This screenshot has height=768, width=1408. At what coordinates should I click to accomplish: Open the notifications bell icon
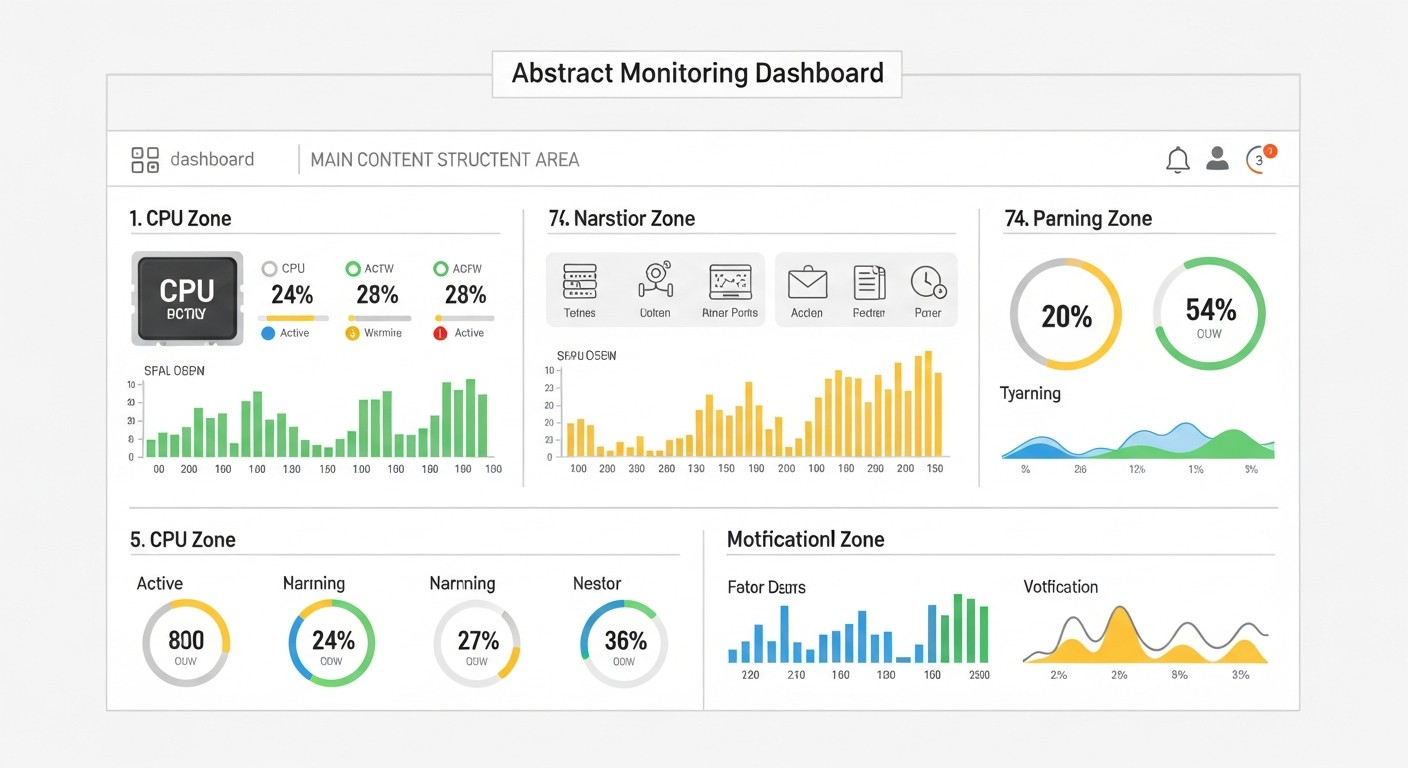pyautogui.click(x=1177, y=158)
